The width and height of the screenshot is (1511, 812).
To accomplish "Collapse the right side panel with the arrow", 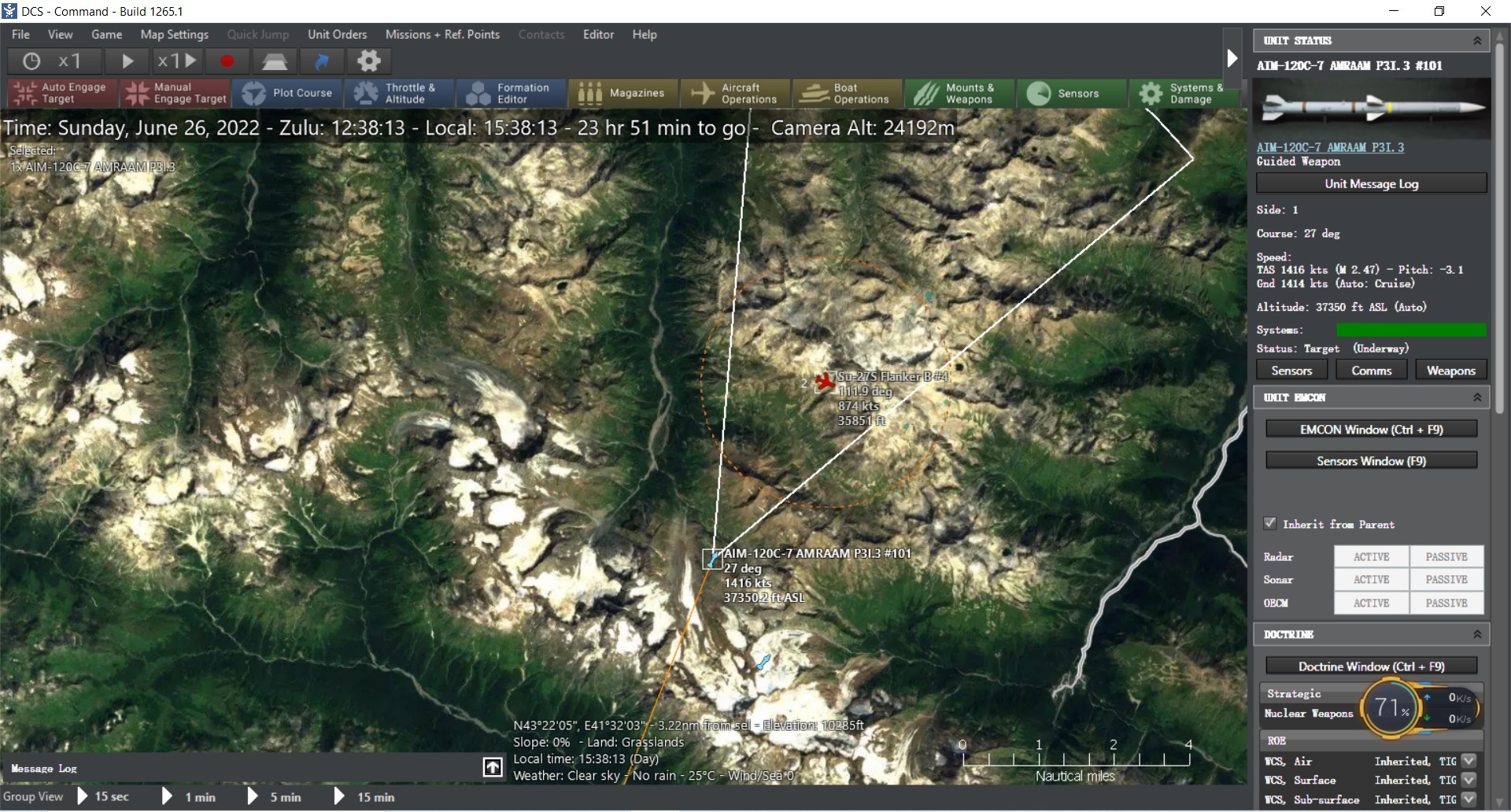I will click(1232, 58).
